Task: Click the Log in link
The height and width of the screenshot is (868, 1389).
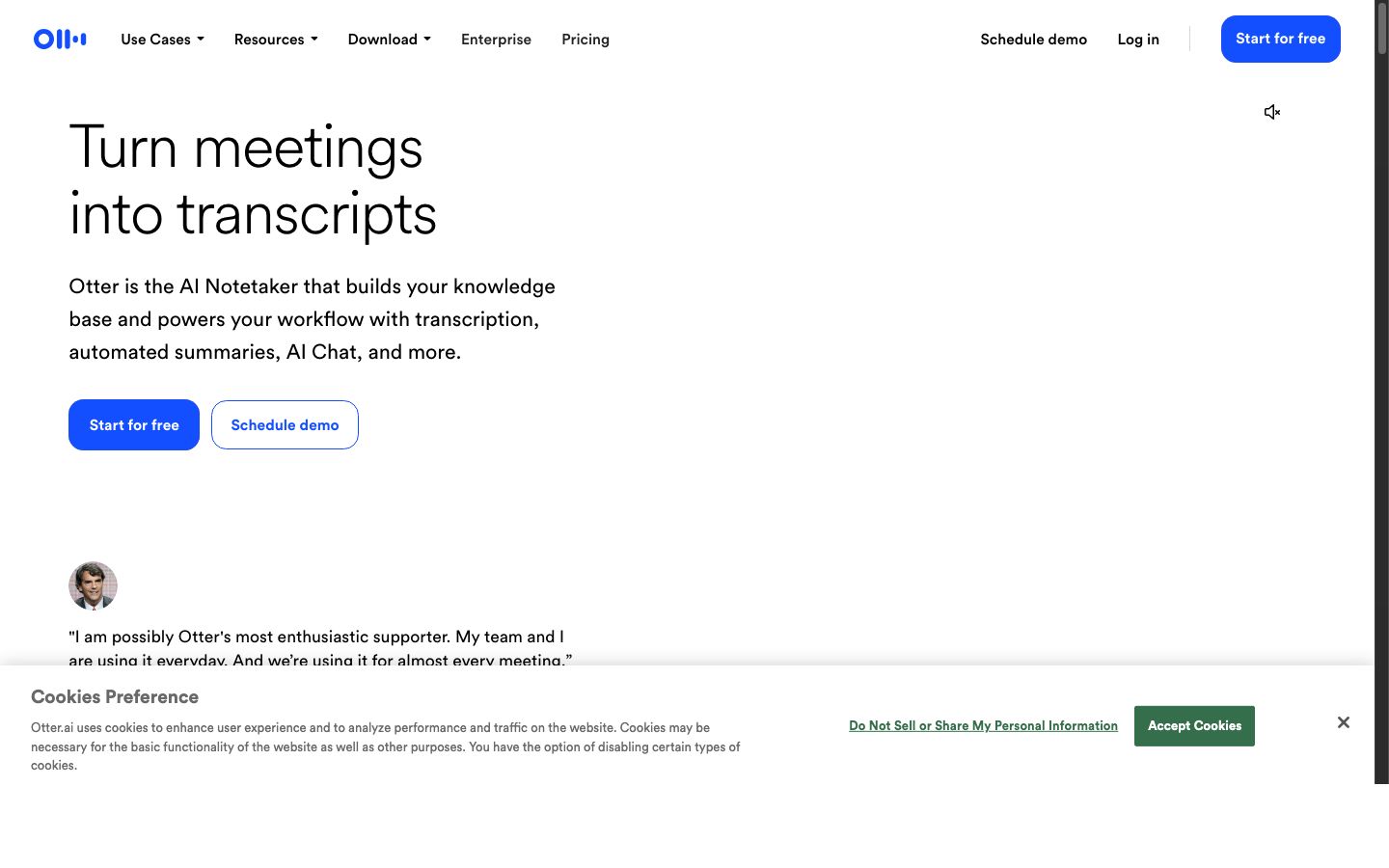Action: point(1137,40)
